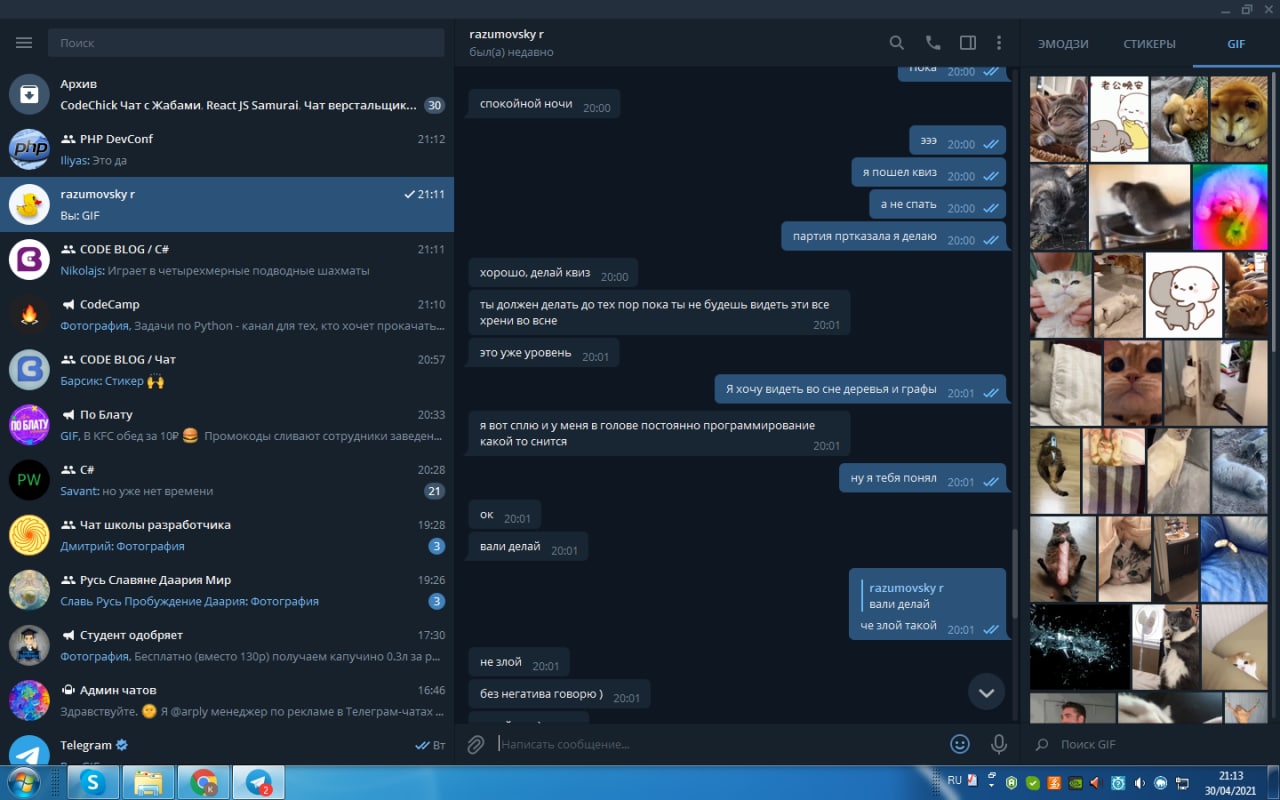This screenshot has width=1280, height=800.
Task: Record a voice message with microphone icon
Action: point(998,744)
